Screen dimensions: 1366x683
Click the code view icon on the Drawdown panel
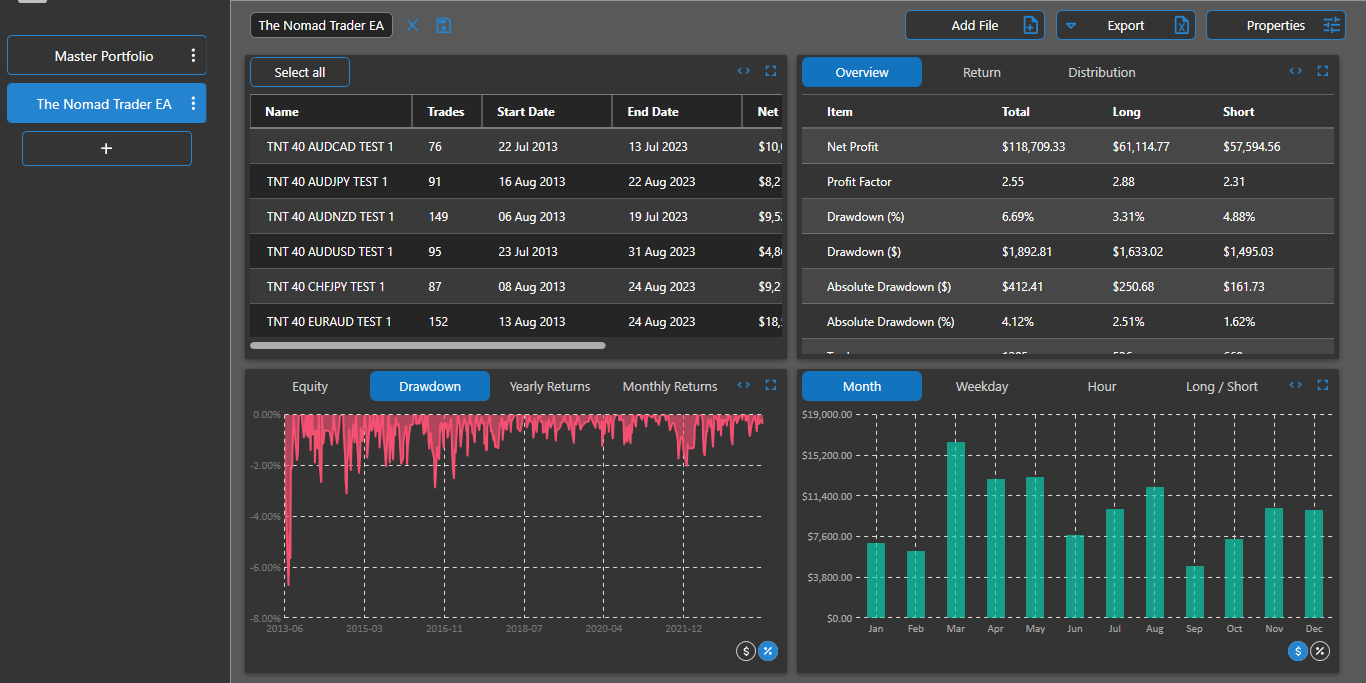coord(743,385)
